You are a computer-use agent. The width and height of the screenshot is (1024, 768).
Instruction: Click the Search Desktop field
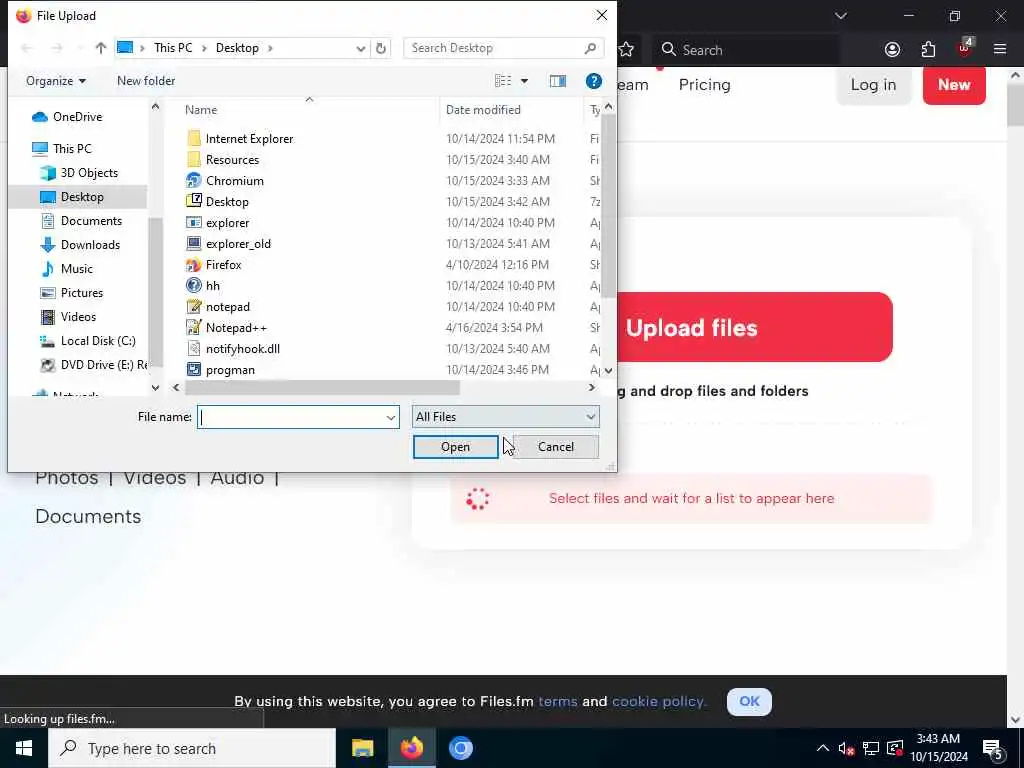[x=503, y=48]
